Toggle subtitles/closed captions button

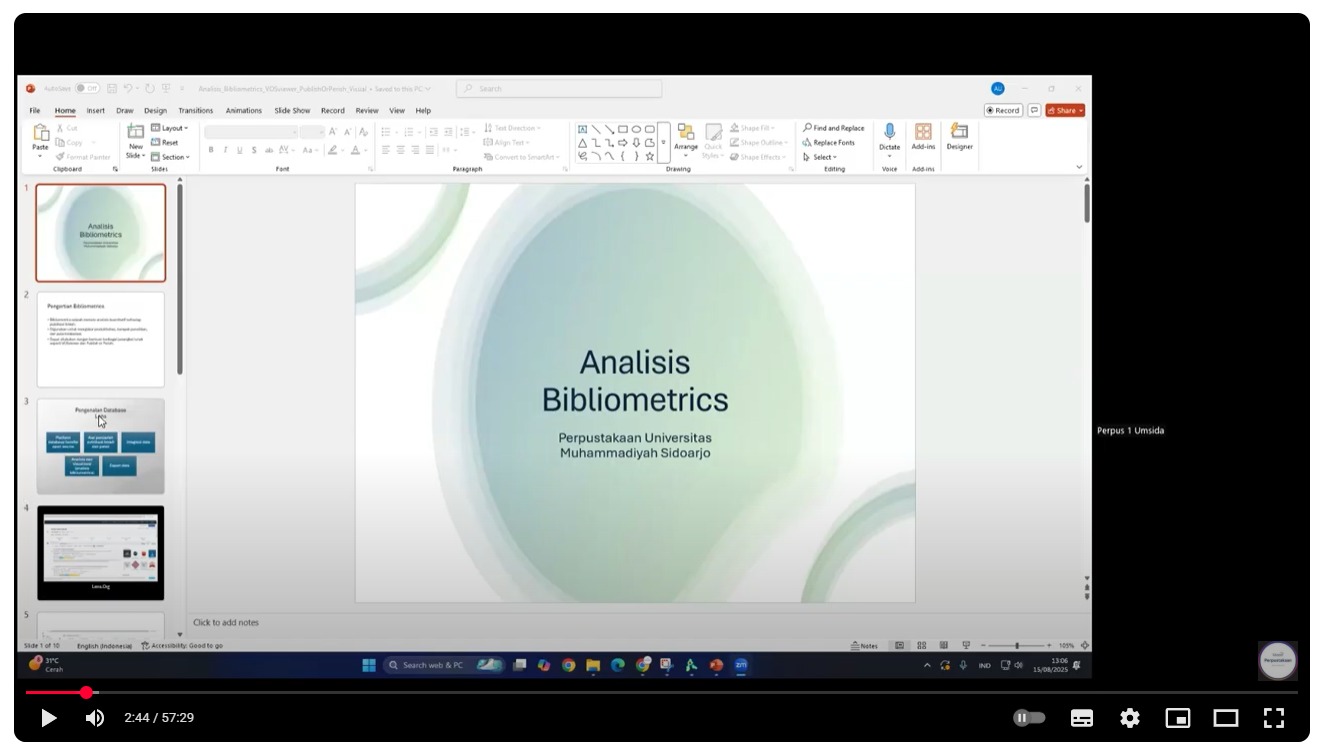pyautogui.click(x=1082, y=718)
